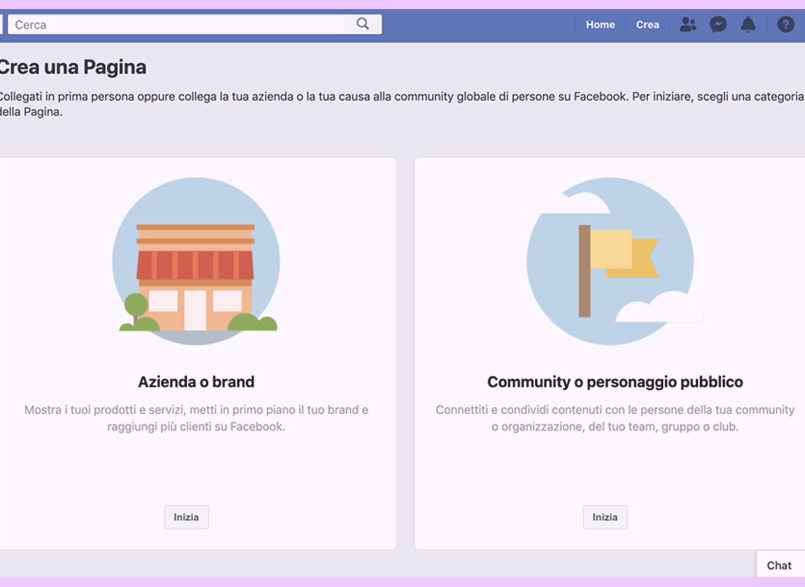Open the Chat tab

click(780, 565)
